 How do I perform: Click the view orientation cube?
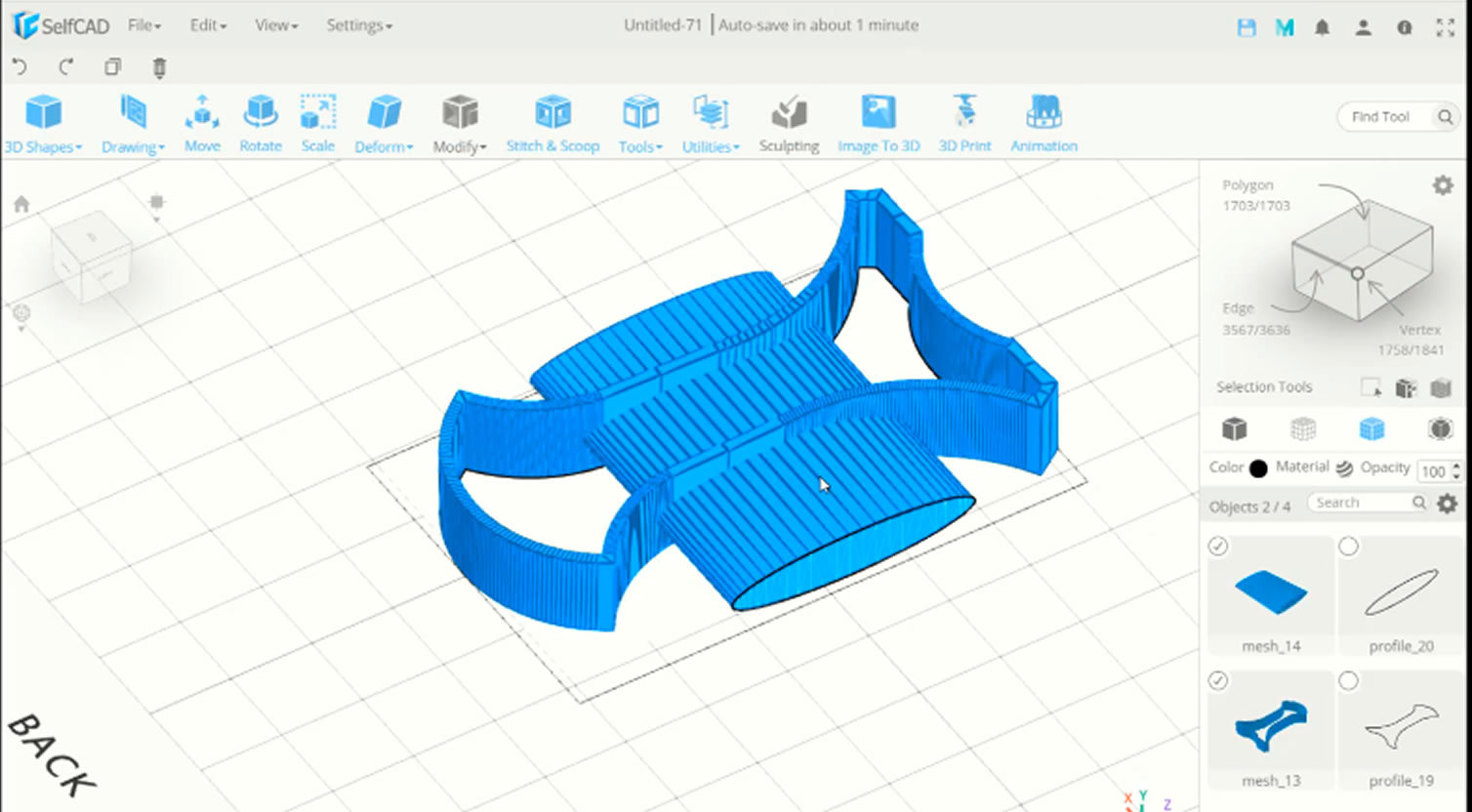pos(92,256)
